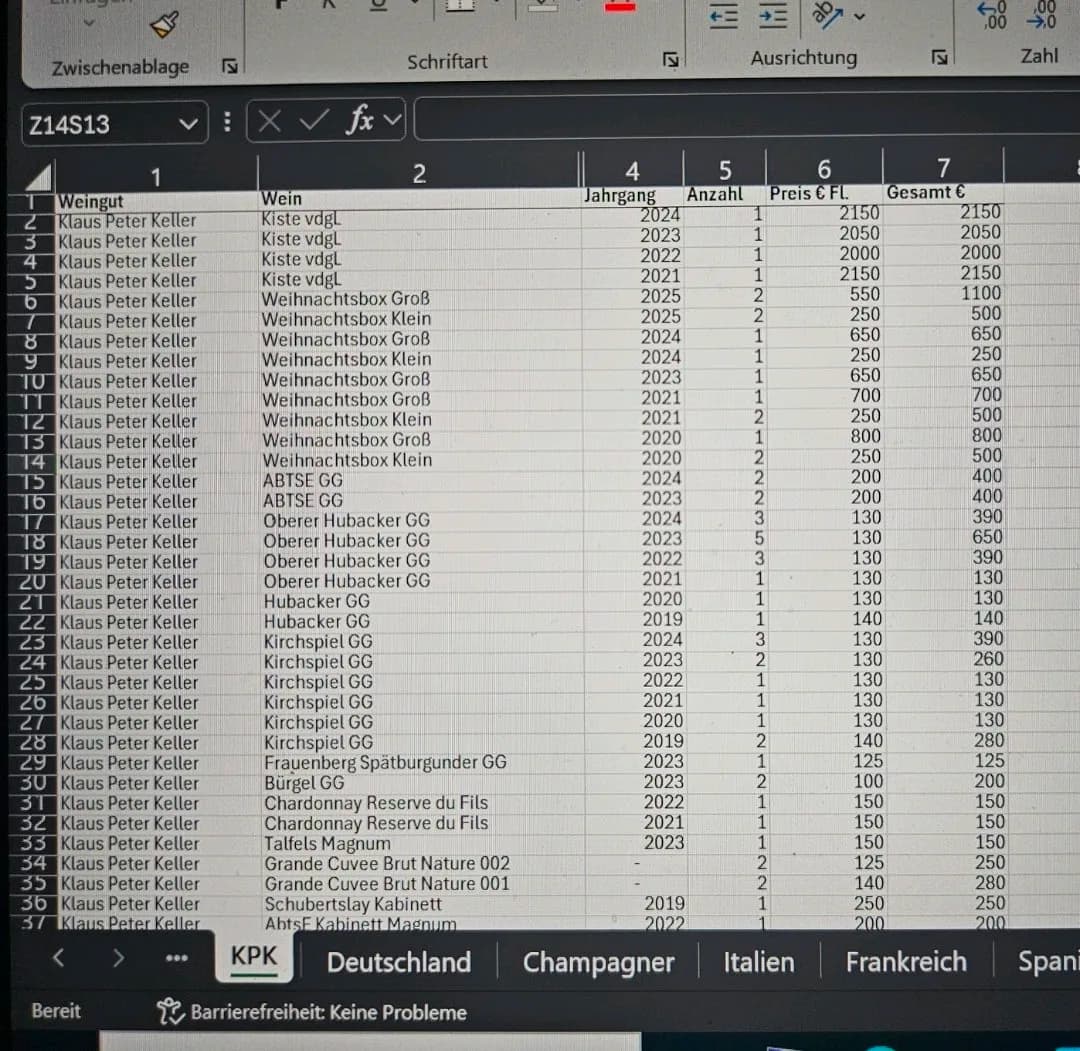Open the Zwischenablage dialog launcher
The image size is (1080, 1051).
(230, 66)
